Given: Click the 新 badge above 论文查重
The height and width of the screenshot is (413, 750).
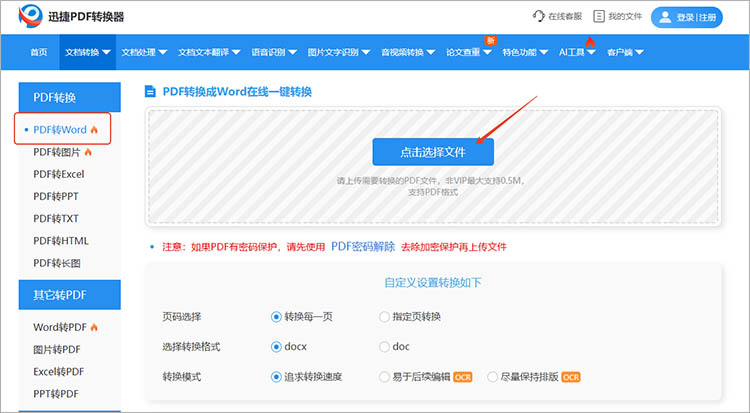Looking at the screenshot, I should click(x=490, y=41).
